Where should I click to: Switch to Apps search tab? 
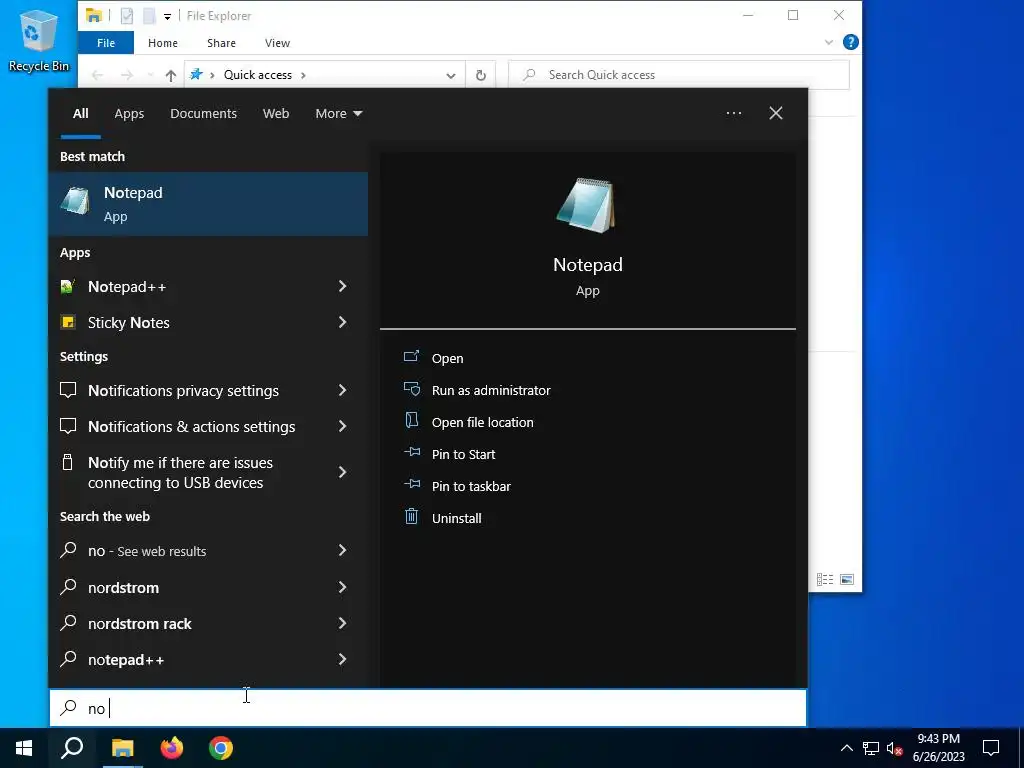tap(129, 114)
